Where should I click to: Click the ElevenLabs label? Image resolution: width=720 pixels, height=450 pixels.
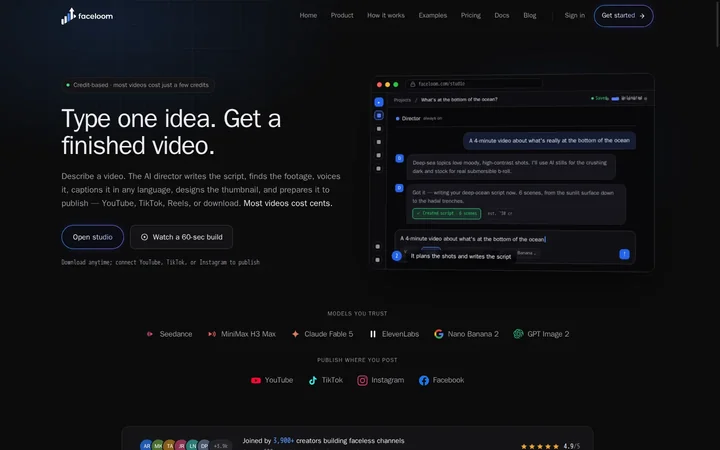click(x=400, y=334)
